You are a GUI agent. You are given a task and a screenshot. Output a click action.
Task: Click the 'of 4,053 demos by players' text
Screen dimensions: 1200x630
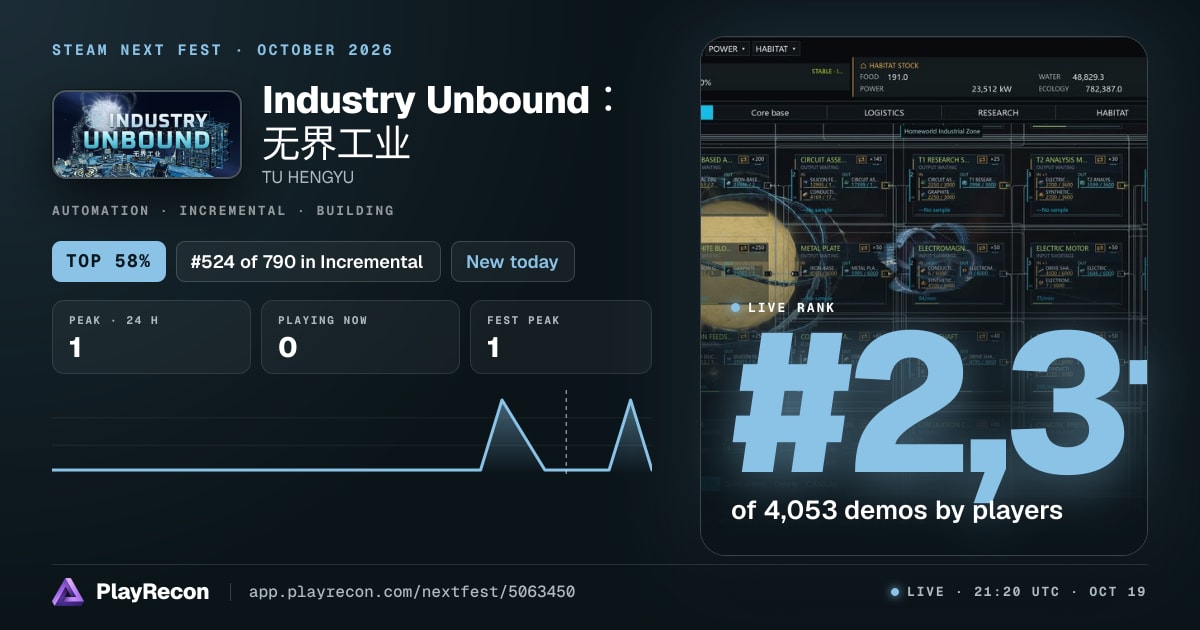[x=896, y=511]
